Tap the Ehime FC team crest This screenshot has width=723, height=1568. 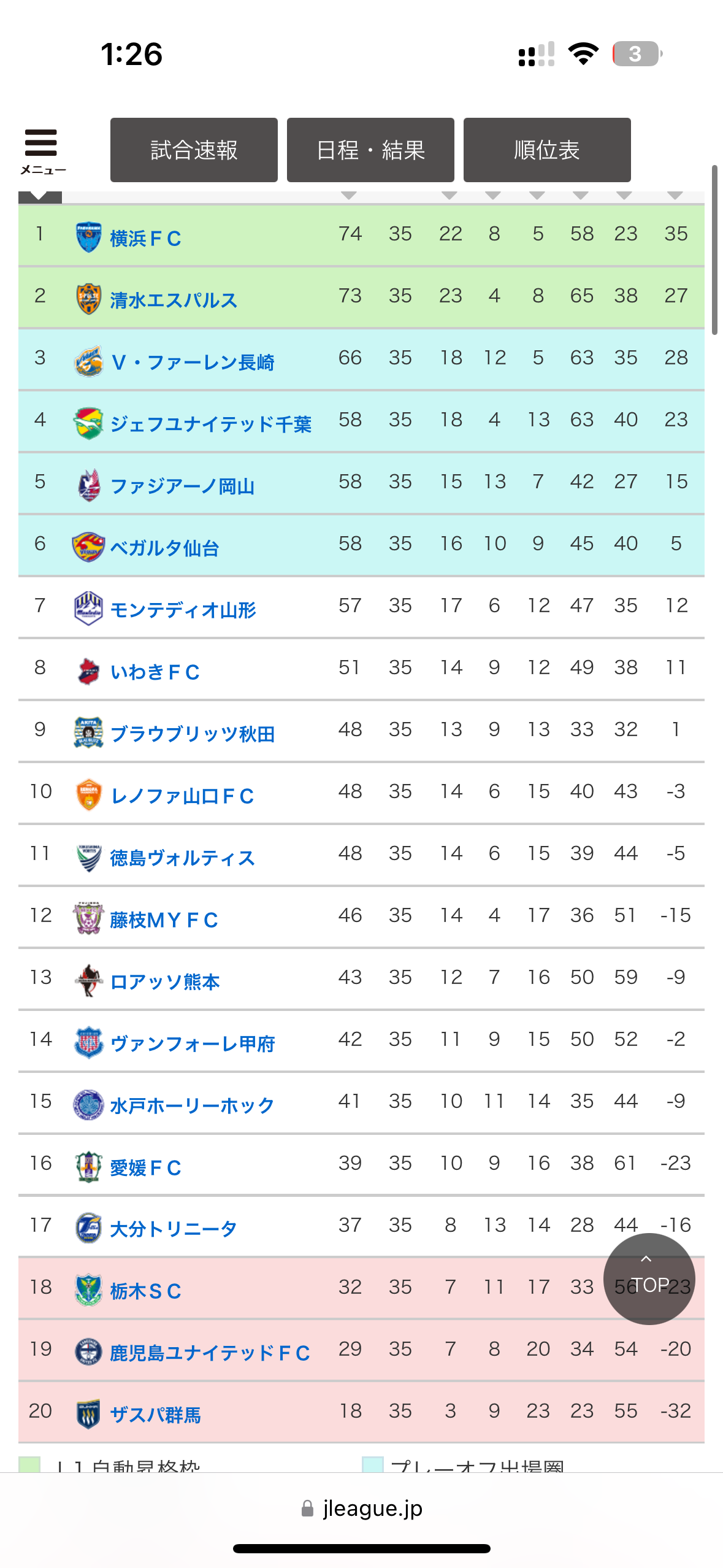[88, 1167]
